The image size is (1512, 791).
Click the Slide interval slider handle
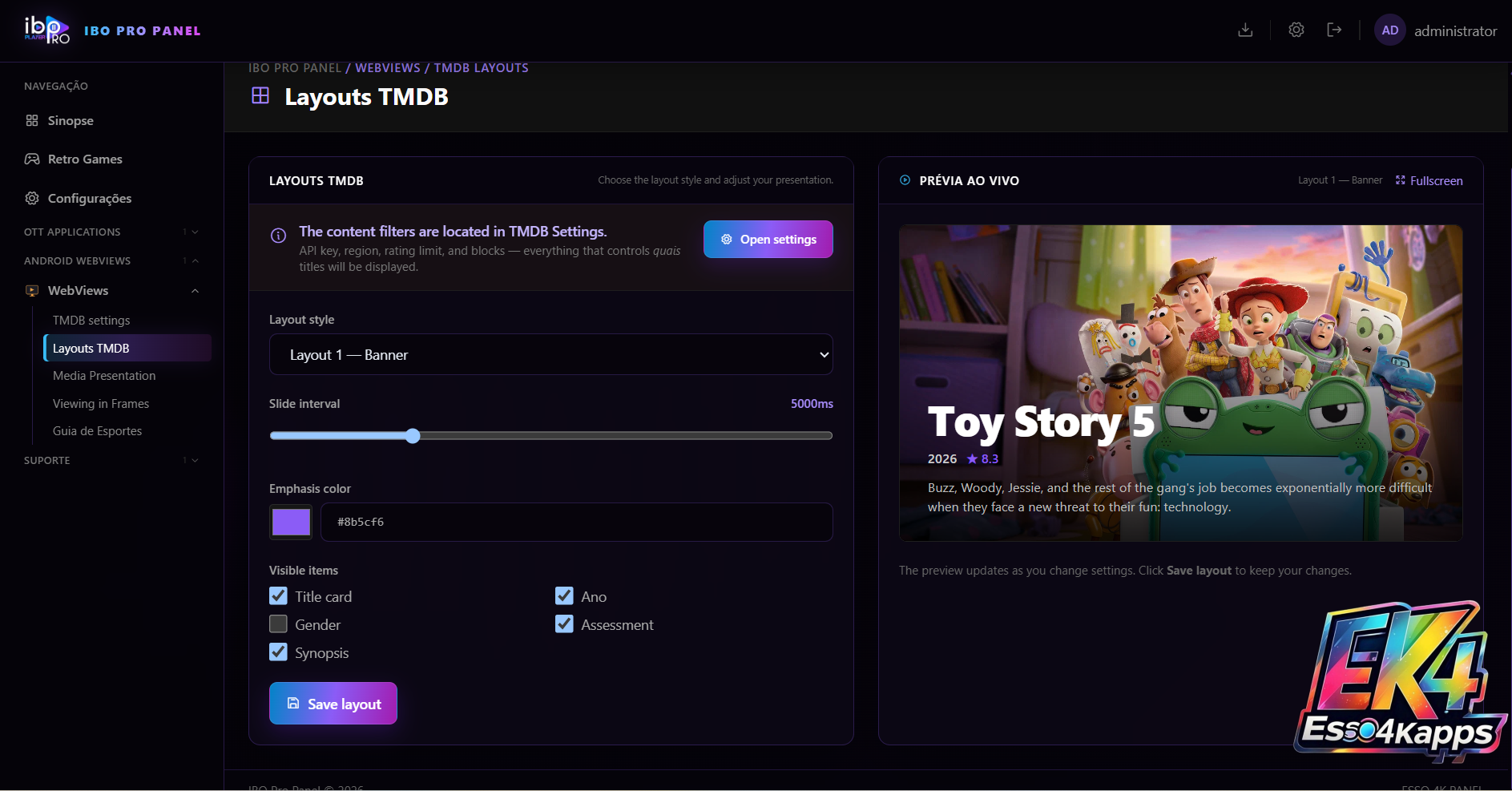[x=413, y=436]
